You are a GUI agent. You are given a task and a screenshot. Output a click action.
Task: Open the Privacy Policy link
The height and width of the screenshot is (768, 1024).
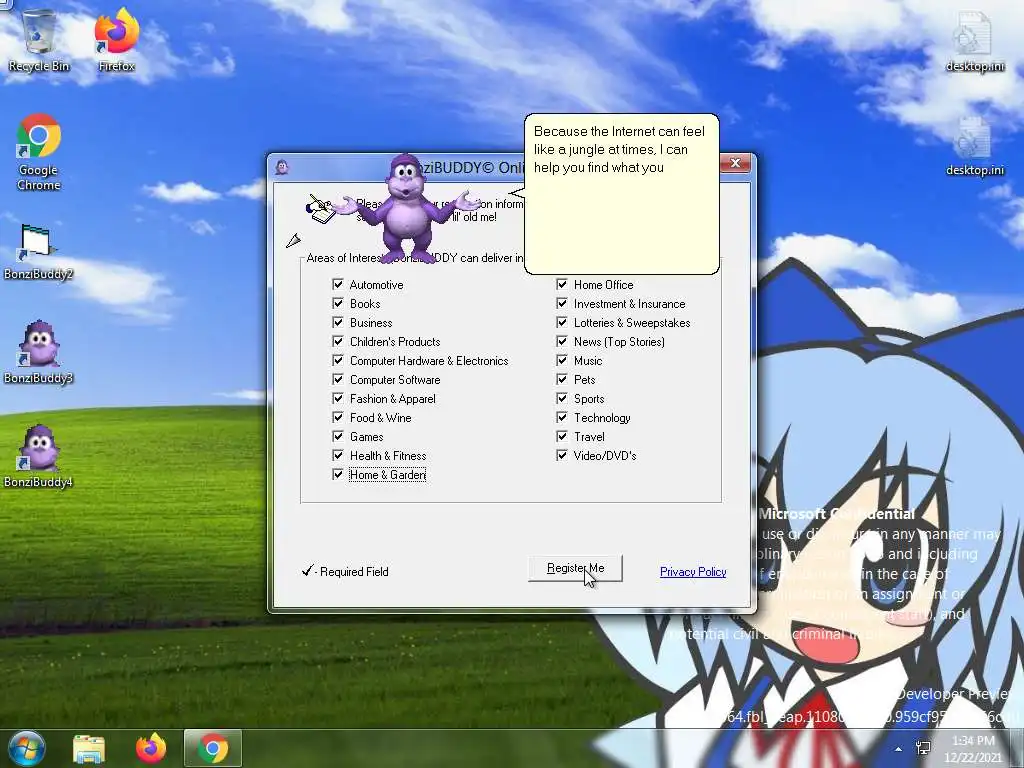click(x=693, y=571)
